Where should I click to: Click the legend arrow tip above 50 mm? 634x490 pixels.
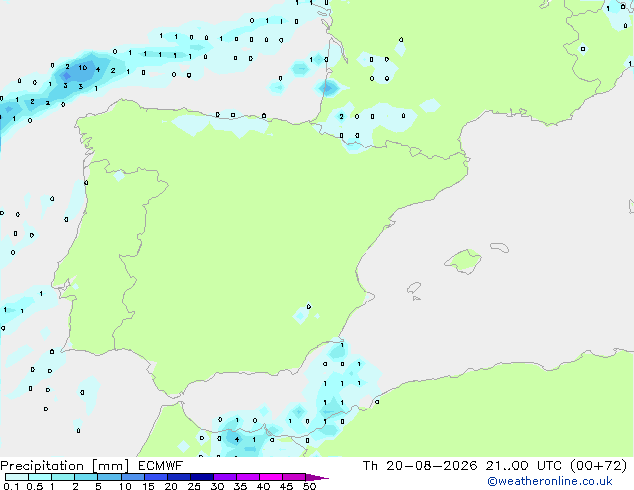[x=317, y=477]
